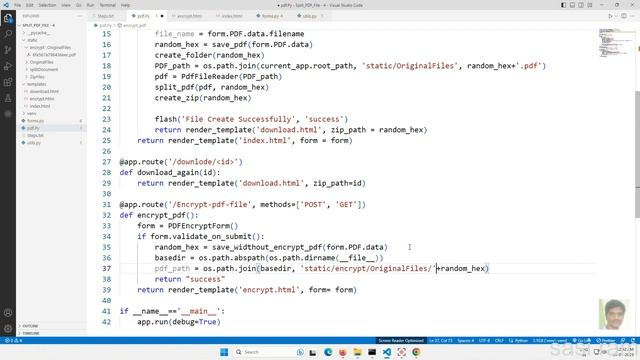
Task: Click the editor vertical scrollbar
Action: 638,155
